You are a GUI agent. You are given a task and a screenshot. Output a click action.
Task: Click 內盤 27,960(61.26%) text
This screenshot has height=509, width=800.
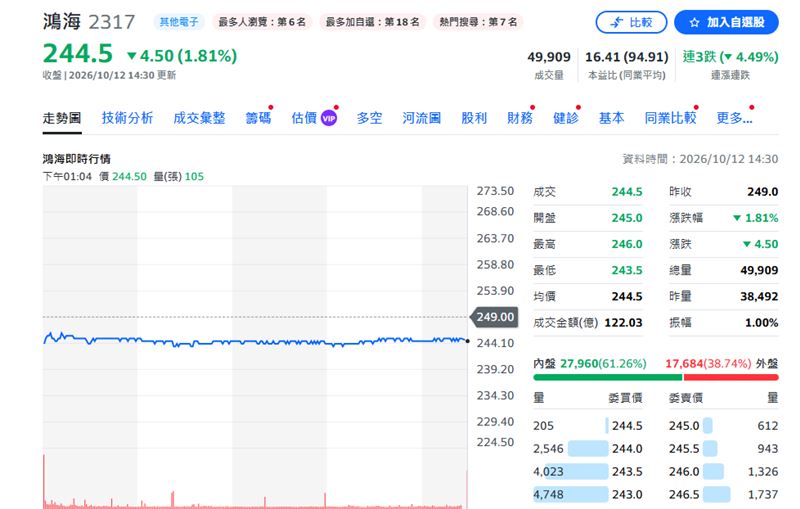point(590,363)
